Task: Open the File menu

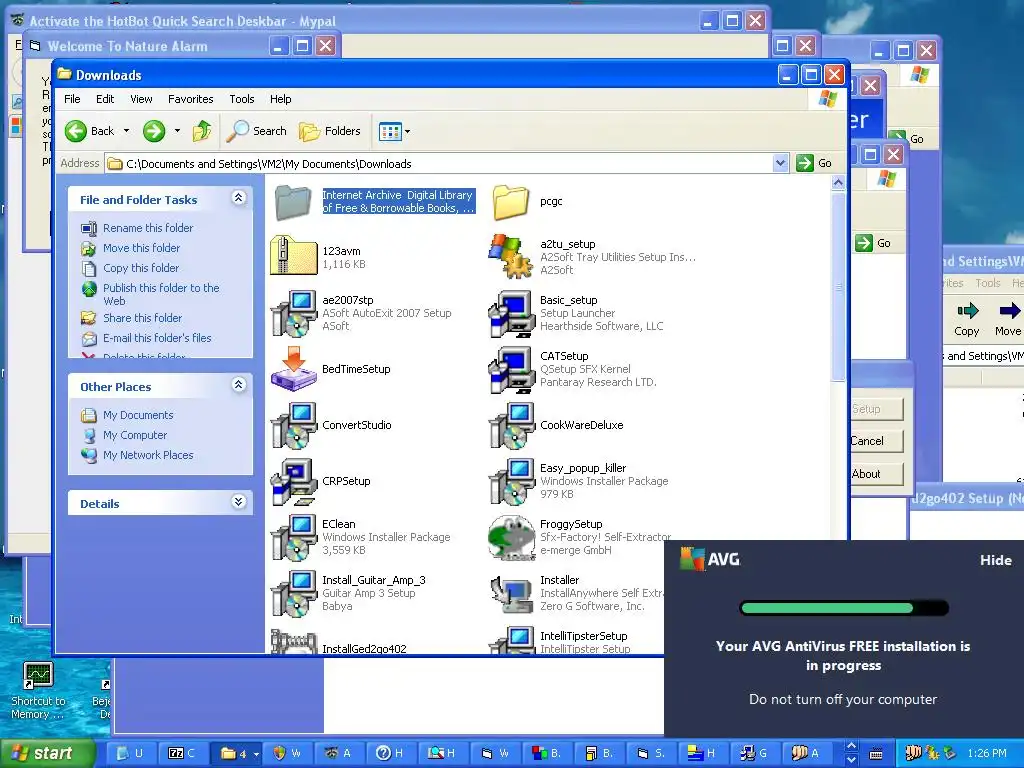Action: coord(72,99)
